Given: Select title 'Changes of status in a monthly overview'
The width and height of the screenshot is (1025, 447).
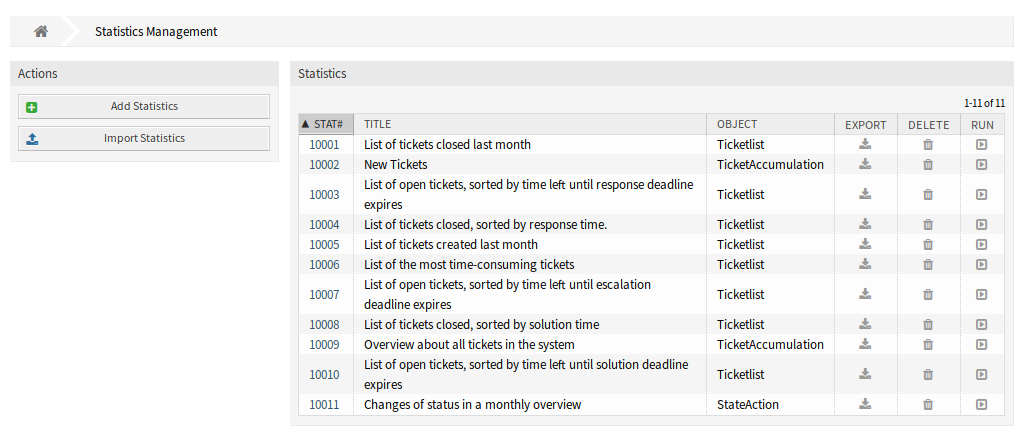Looking at the screenshot, I should [x=473, y=405].
